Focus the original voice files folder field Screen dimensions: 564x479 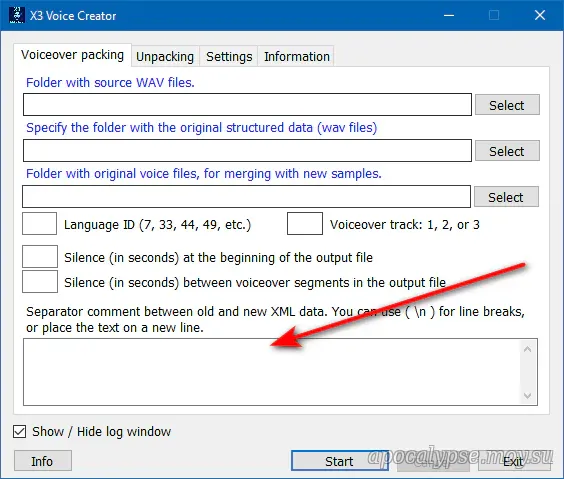[246, 197]
